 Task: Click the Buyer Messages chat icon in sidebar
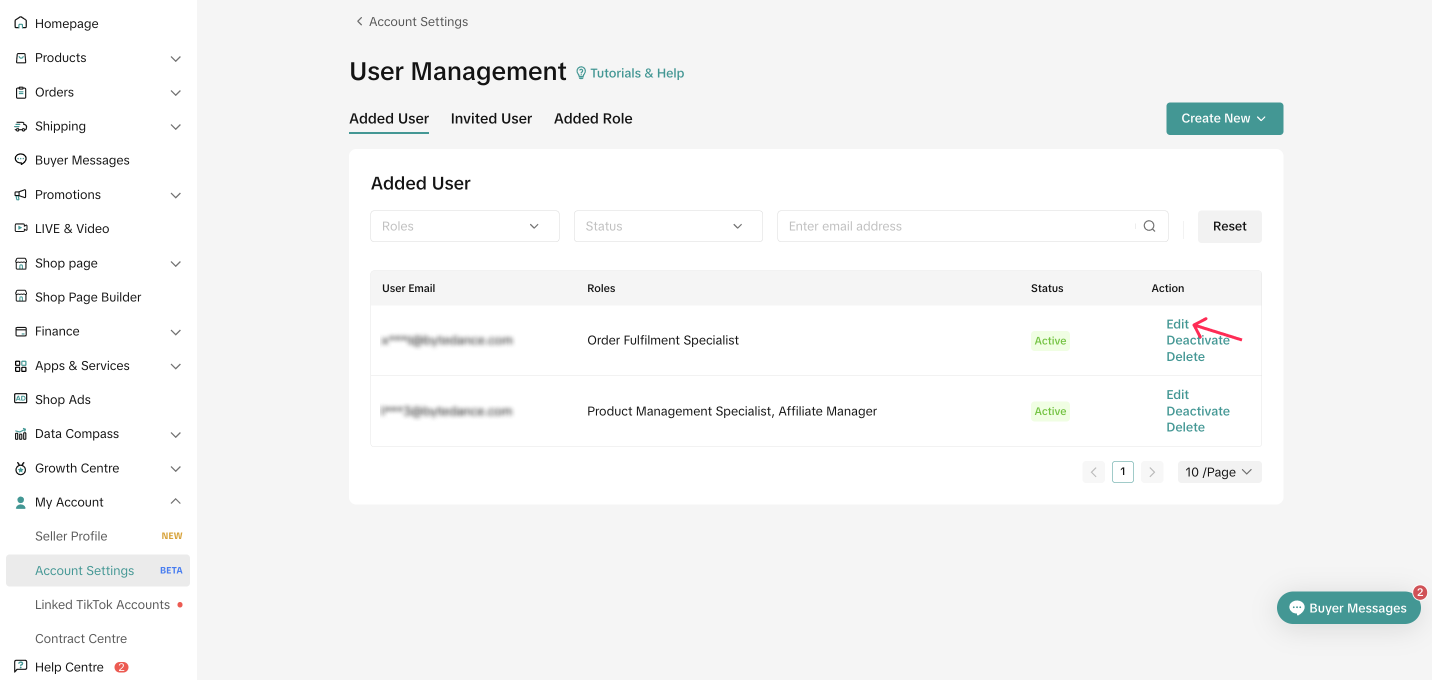point(21,160)
